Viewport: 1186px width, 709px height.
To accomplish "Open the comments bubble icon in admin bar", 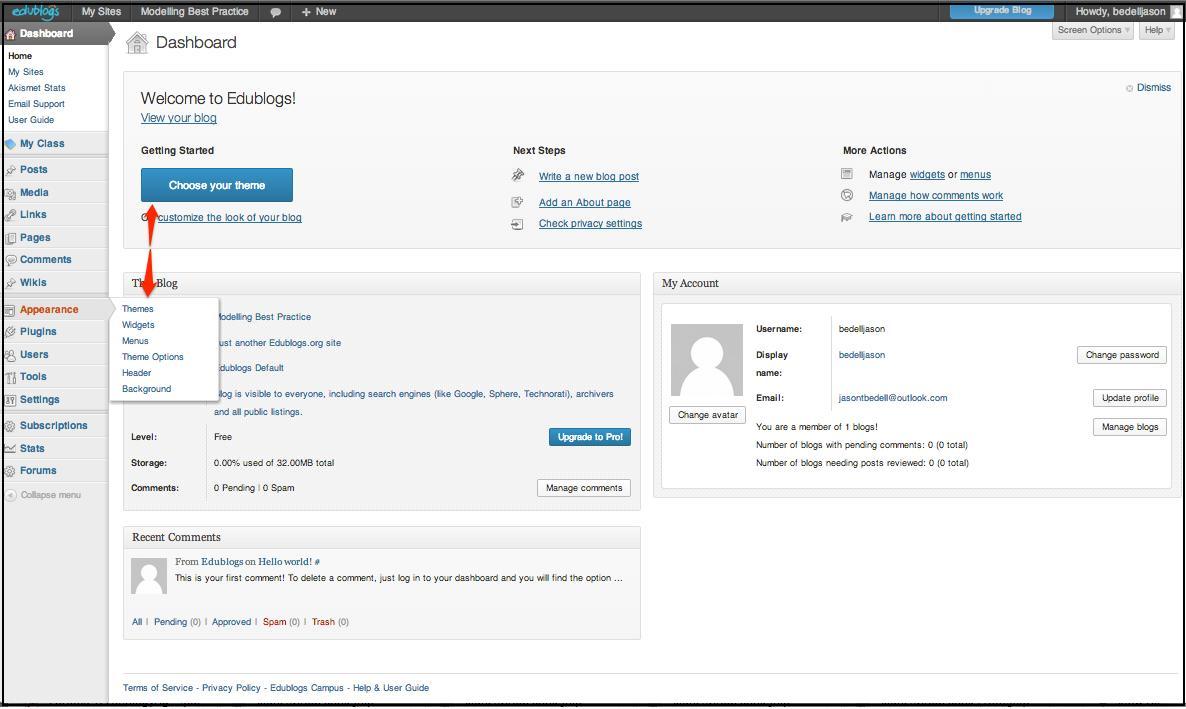I will [276, 12].
